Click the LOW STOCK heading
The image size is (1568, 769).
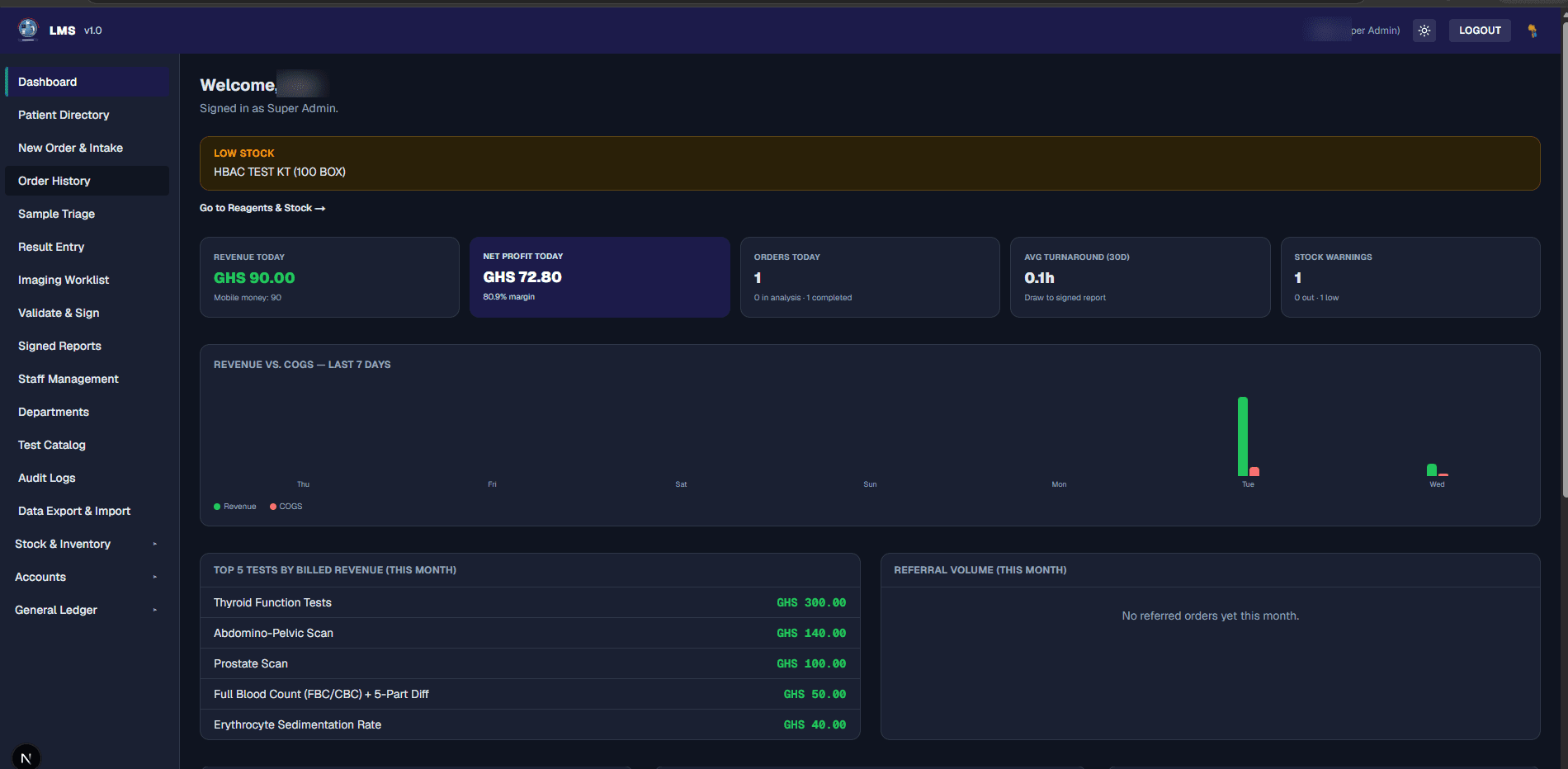[244, 153]
